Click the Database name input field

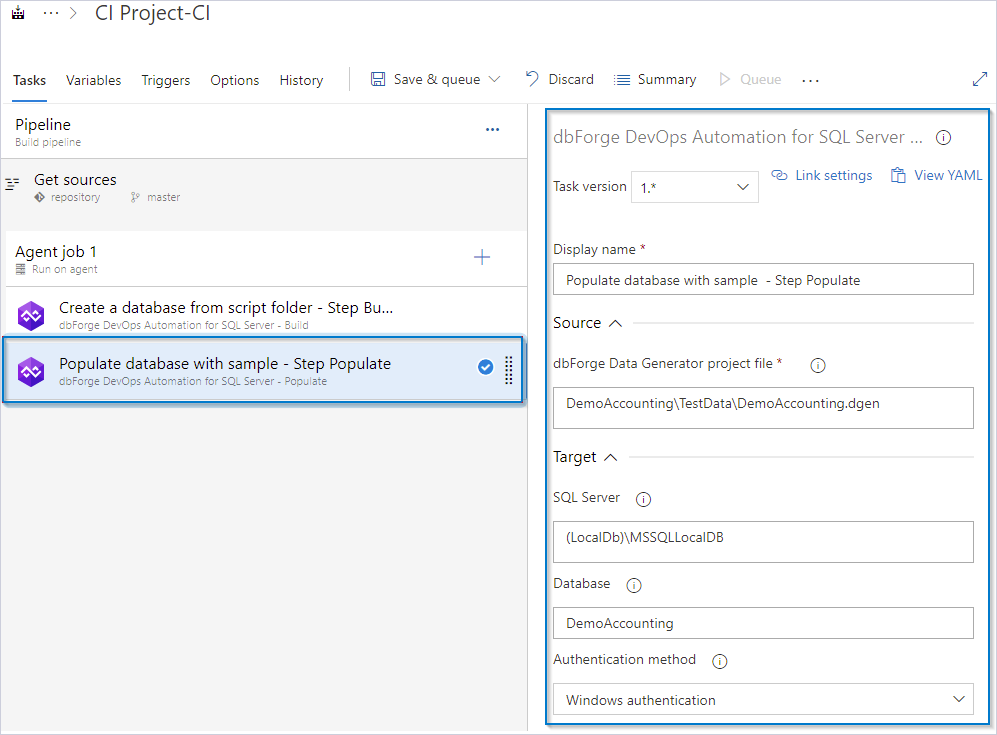(763, 622)
